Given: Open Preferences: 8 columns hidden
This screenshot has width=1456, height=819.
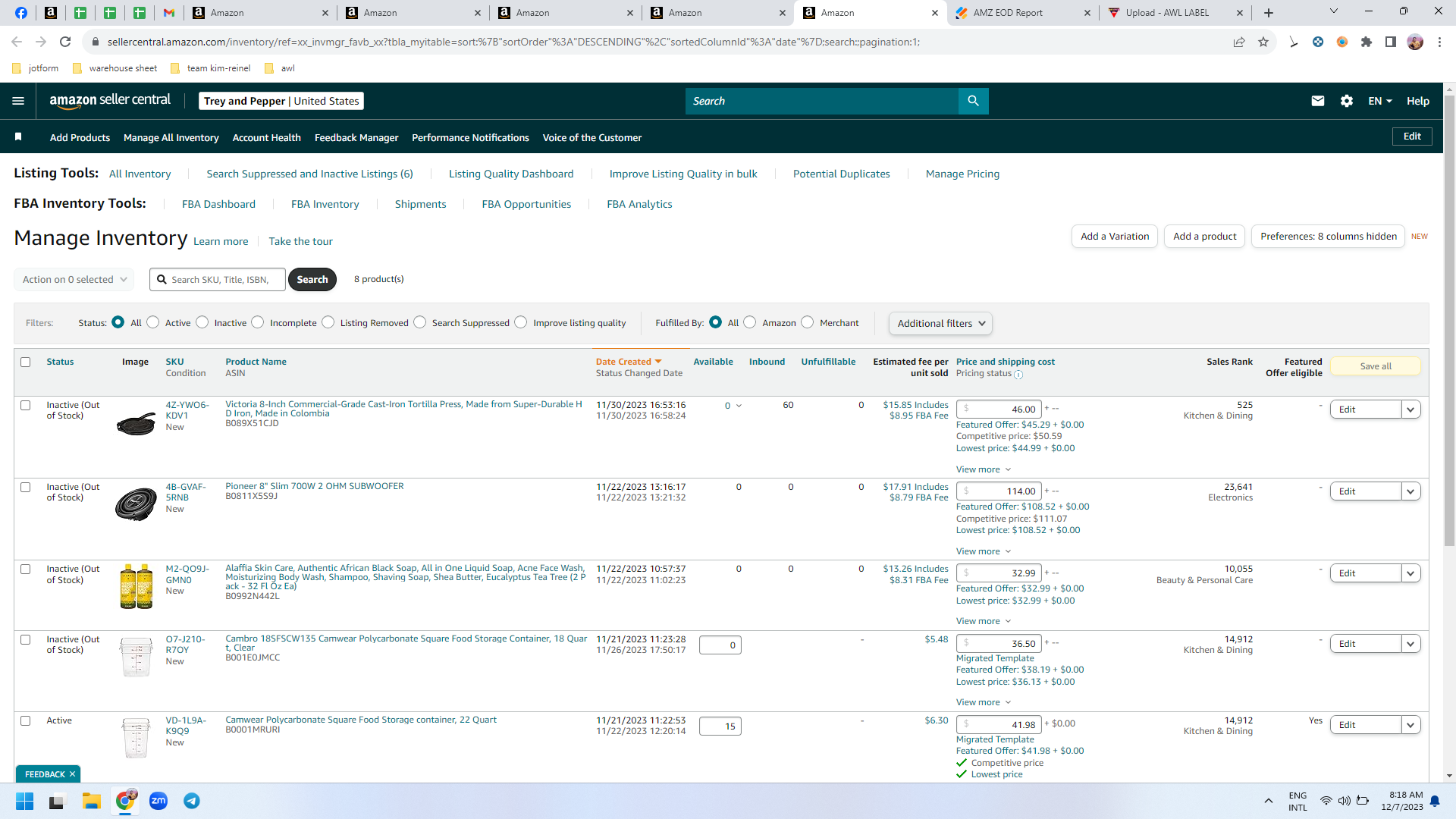Looking at the screenshot, I should point(1329,237).
